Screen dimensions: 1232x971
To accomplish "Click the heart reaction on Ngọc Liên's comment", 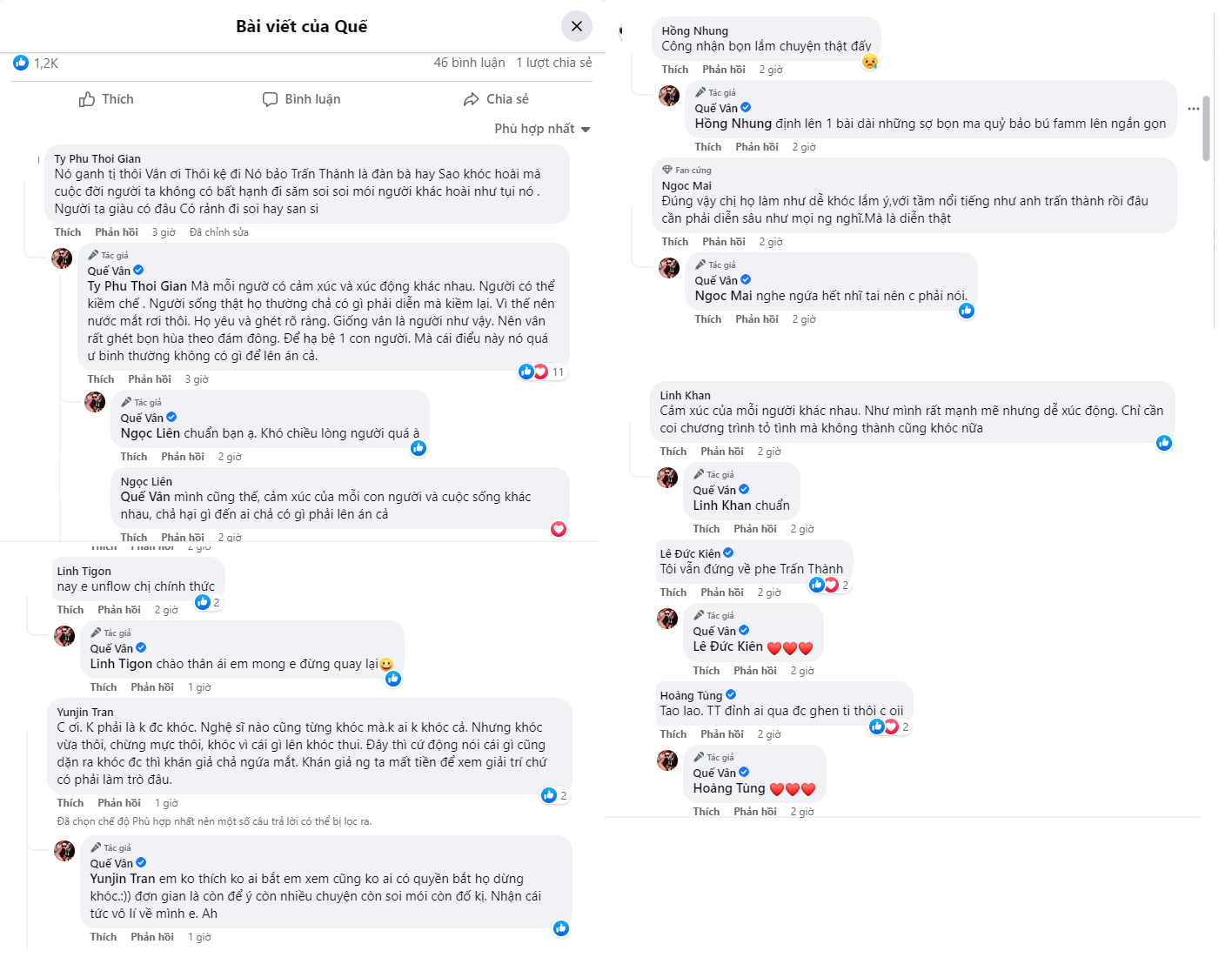I will (x=559, y=529).
